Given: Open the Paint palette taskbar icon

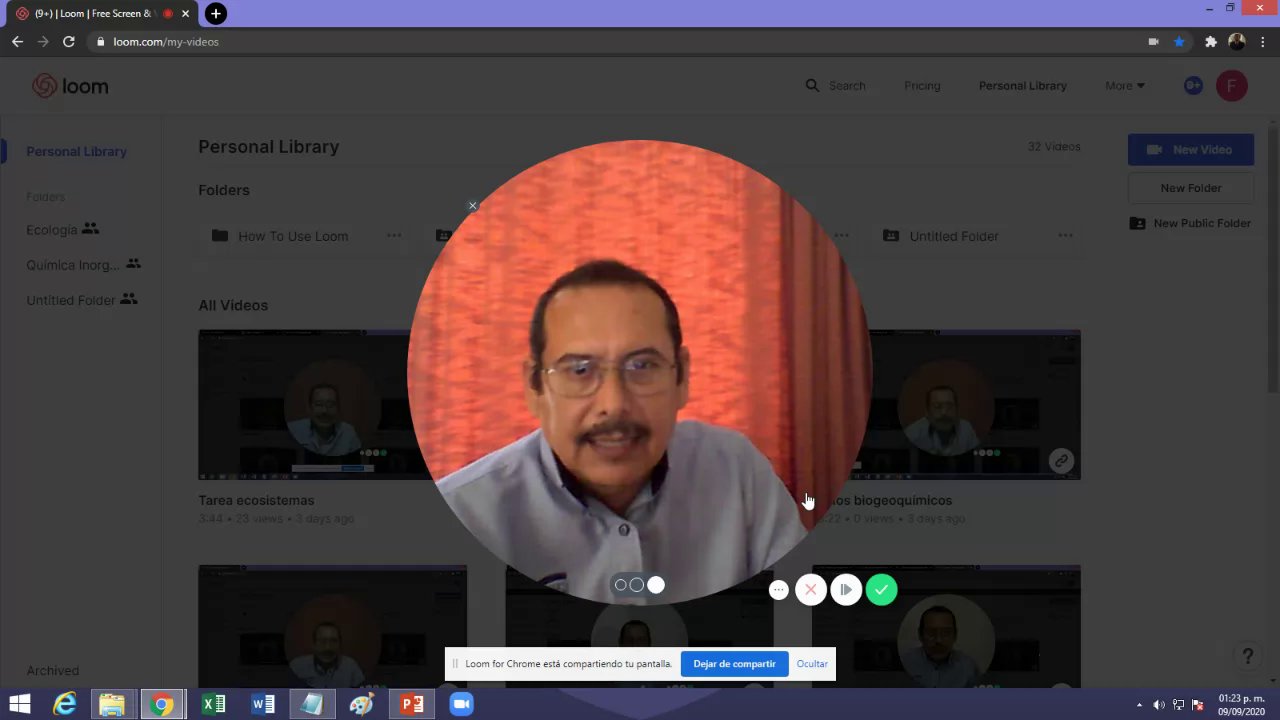Looking at the screenshot, I should [361, 704].
